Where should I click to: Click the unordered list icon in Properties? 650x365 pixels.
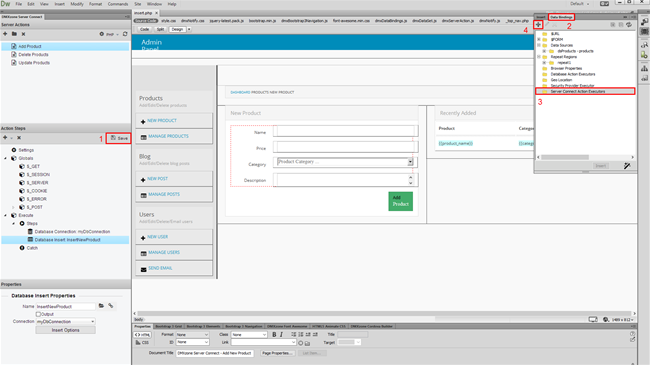click(x=293, y=334)
